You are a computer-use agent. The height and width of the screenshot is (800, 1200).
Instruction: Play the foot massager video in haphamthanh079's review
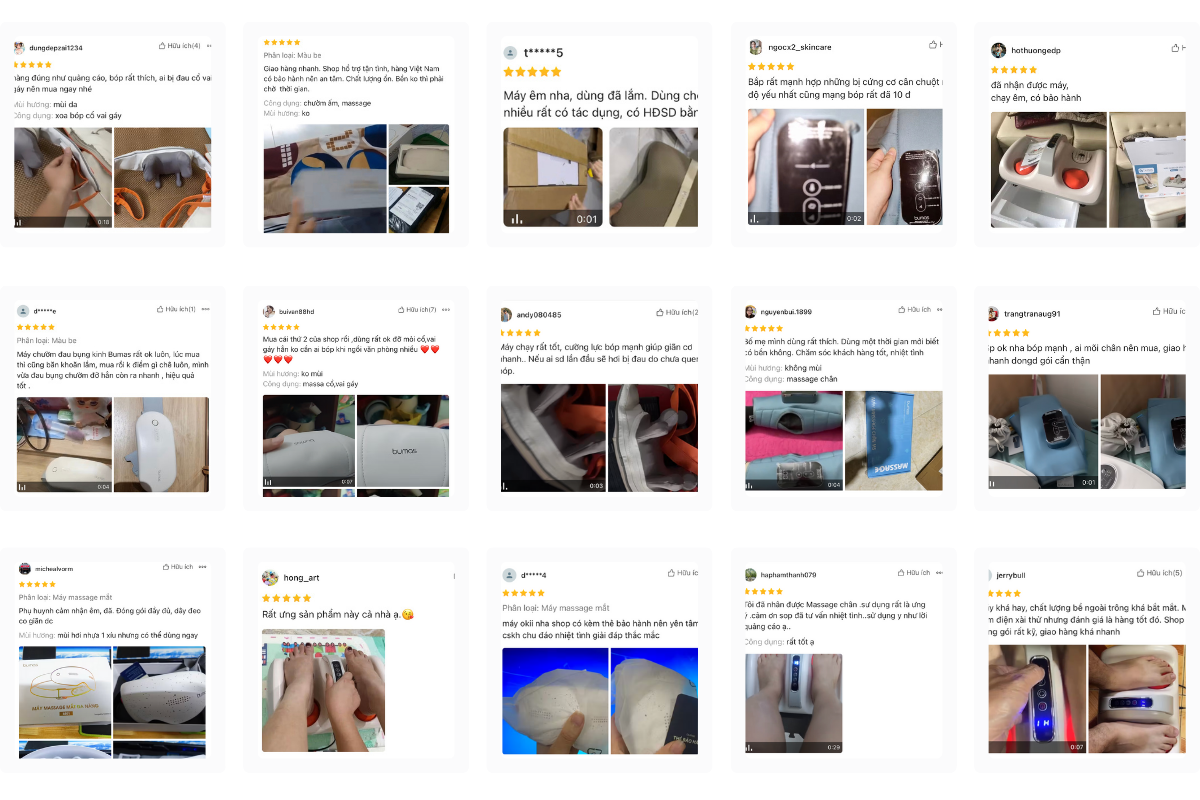click(793, 704)
